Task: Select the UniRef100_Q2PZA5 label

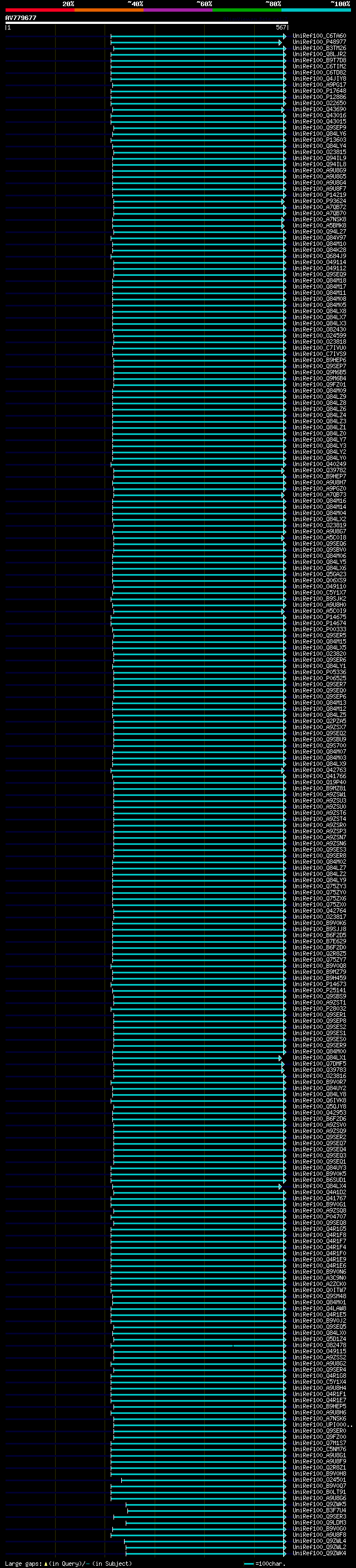Action: click(319, 721)
